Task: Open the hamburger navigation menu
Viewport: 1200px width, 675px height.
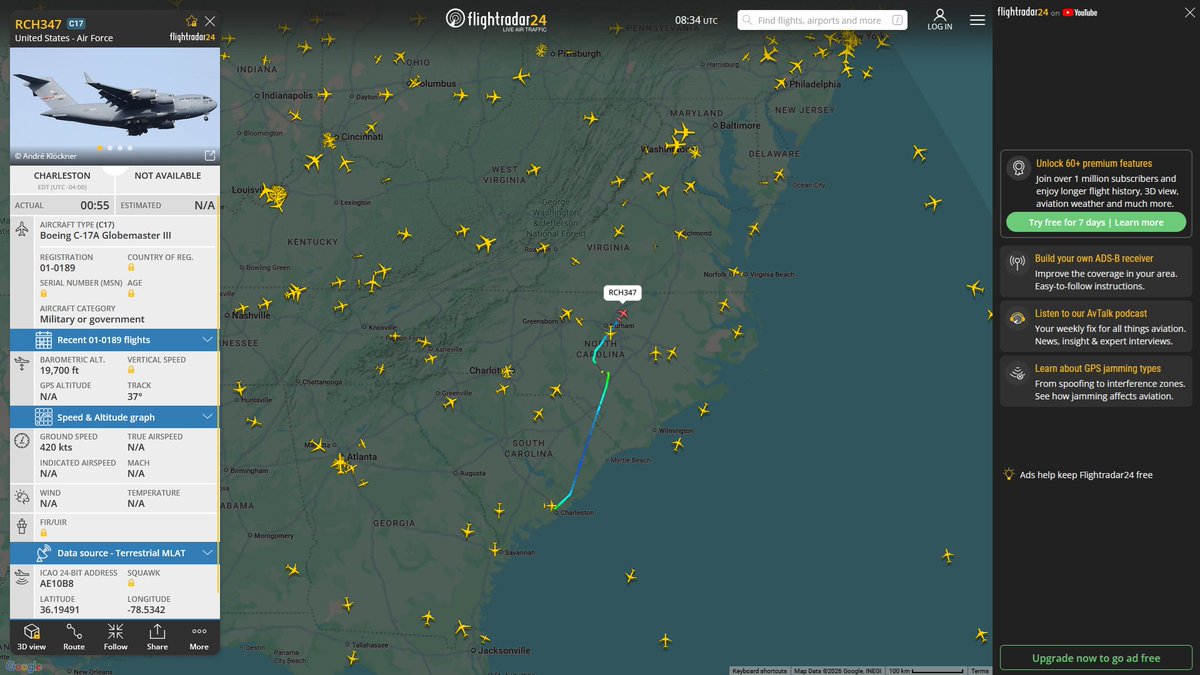Action: (x=977, y=19)
